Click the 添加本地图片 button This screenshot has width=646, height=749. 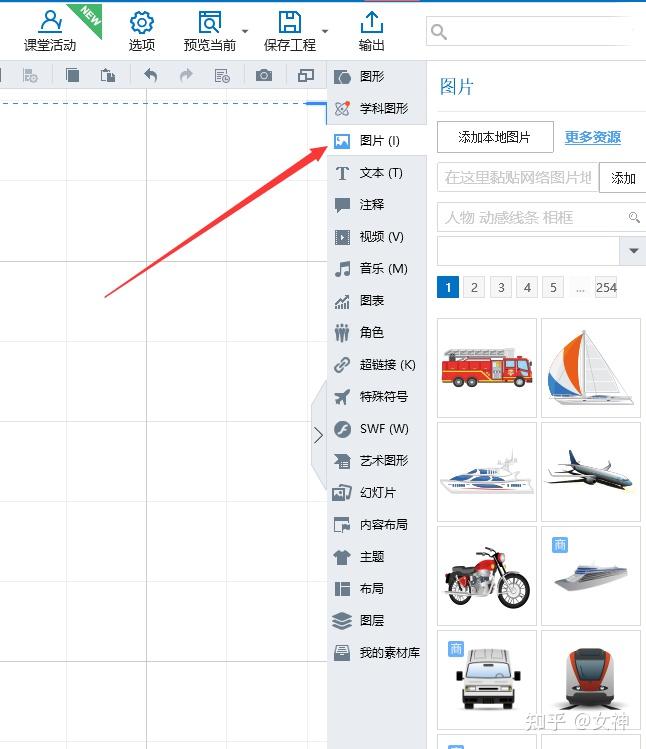pyautogui.click(x=495, y=137)
